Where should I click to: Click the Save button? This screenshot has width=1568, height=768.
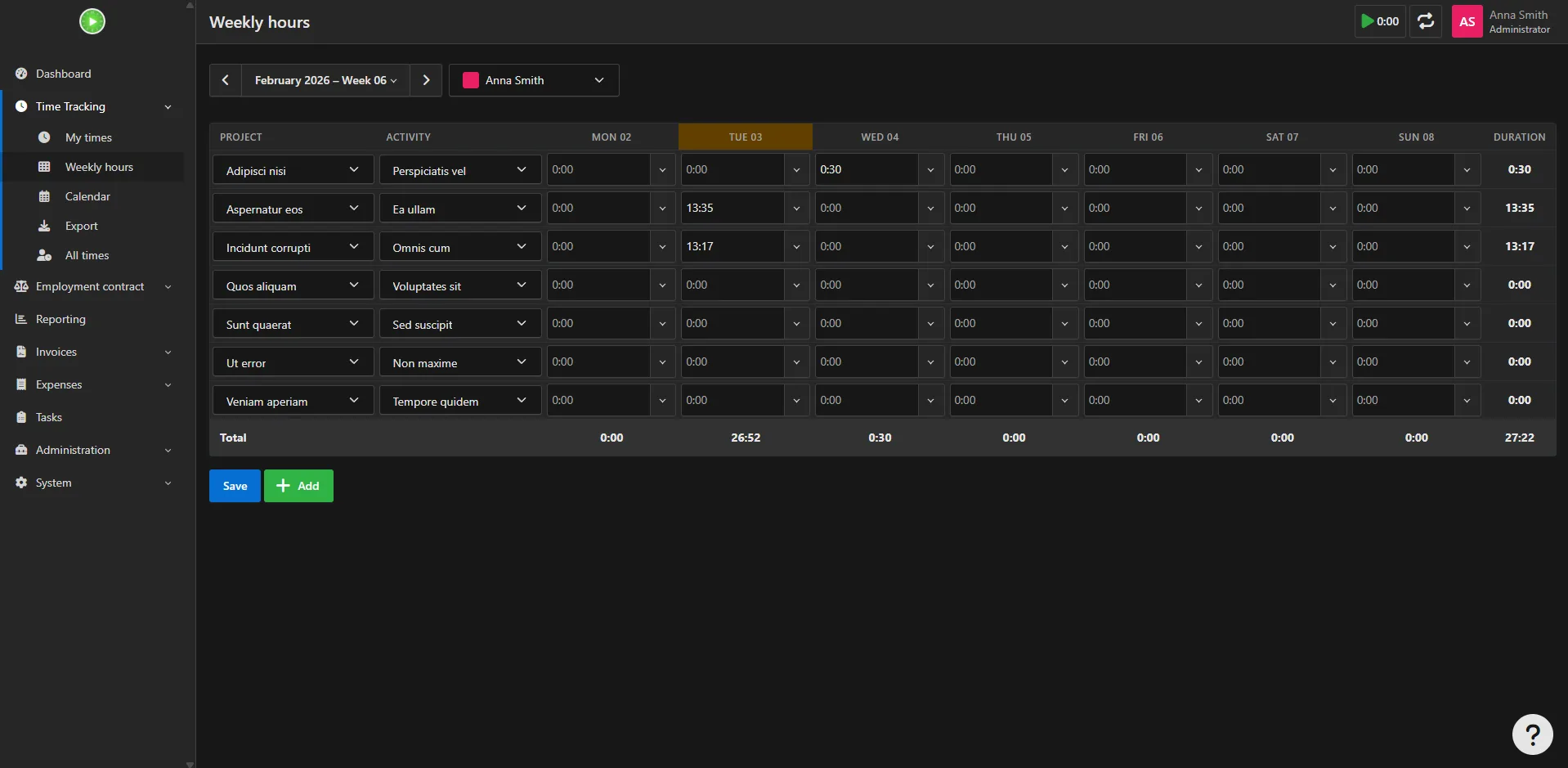pos(235,486)
